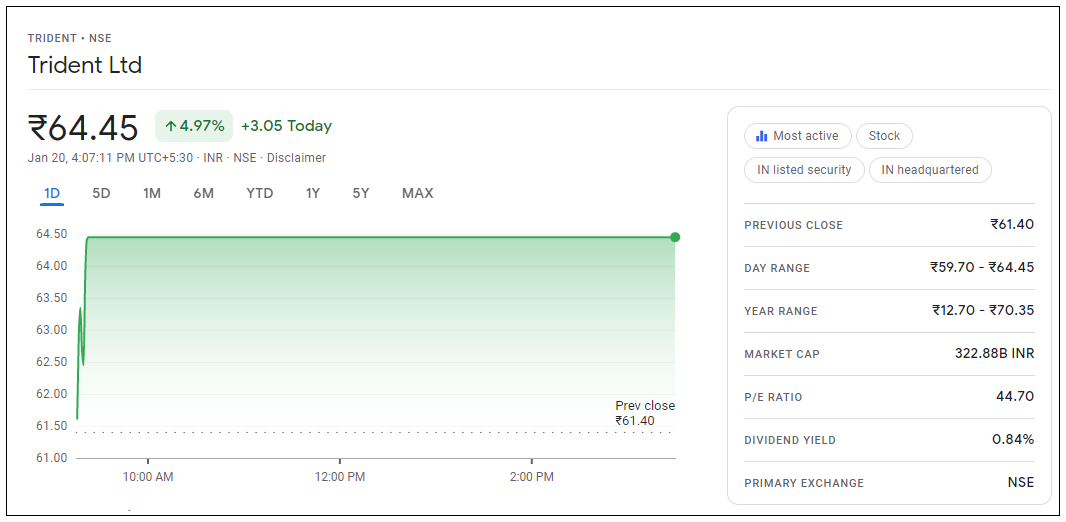Click the DIVIDEND YIELD label
1066x522 pixels.
[x=790, y=440]
